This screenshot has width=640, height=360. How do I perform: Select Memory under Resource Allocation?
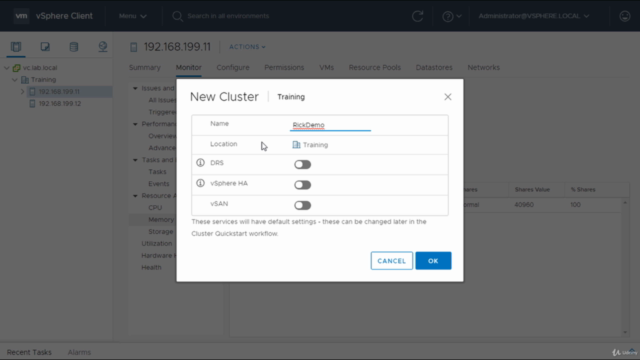161,220
